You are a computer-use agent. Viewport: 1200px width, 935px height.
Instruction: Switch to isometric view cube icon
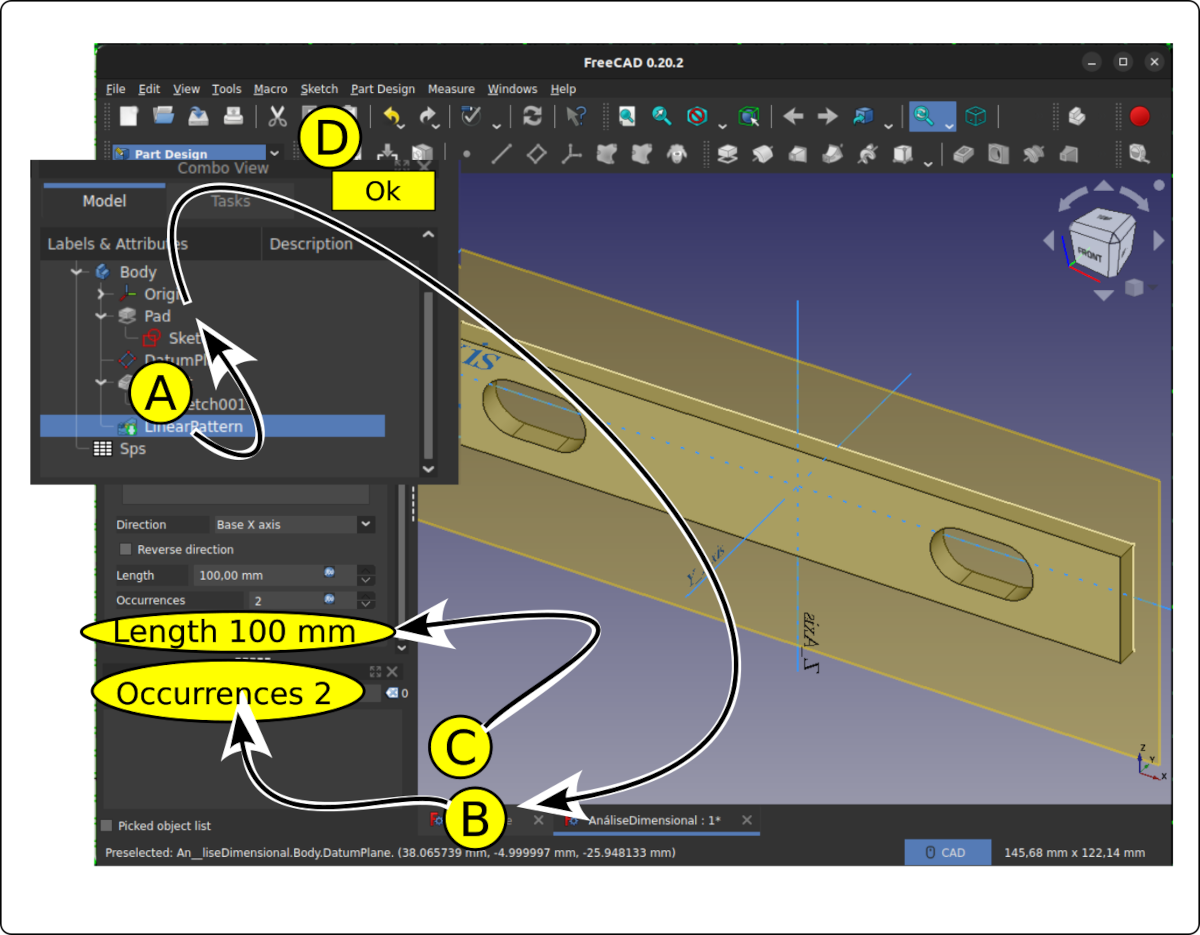976,116
